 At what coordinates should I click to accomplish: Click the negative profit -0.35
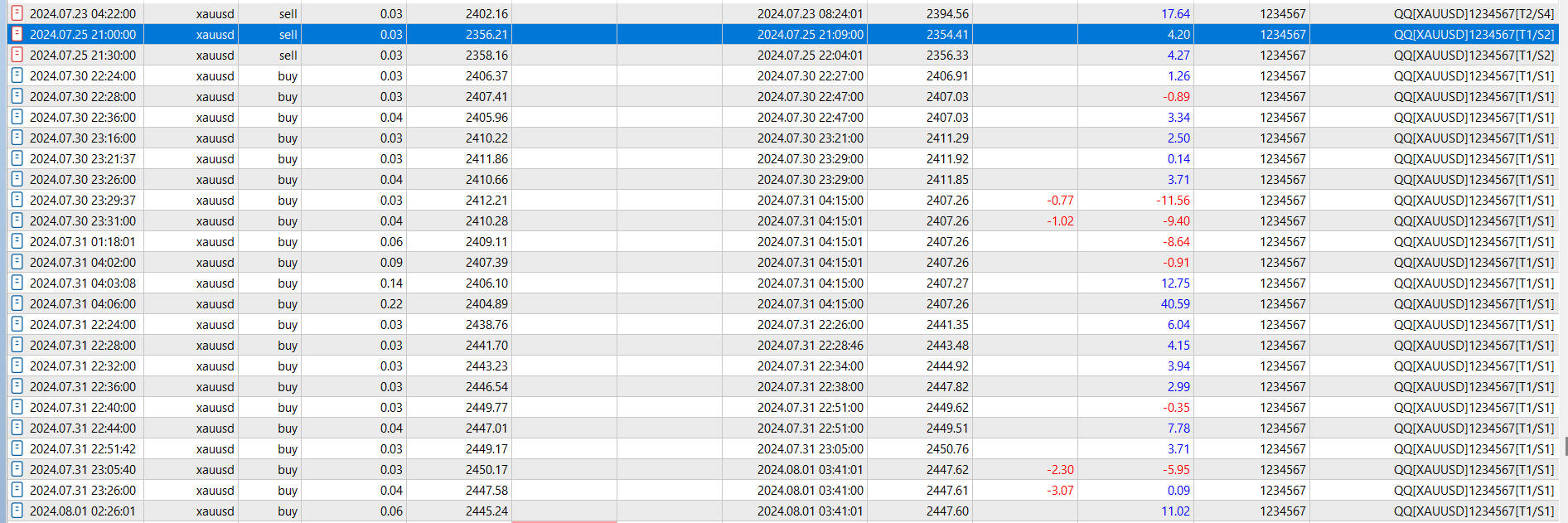[1176, 408]
